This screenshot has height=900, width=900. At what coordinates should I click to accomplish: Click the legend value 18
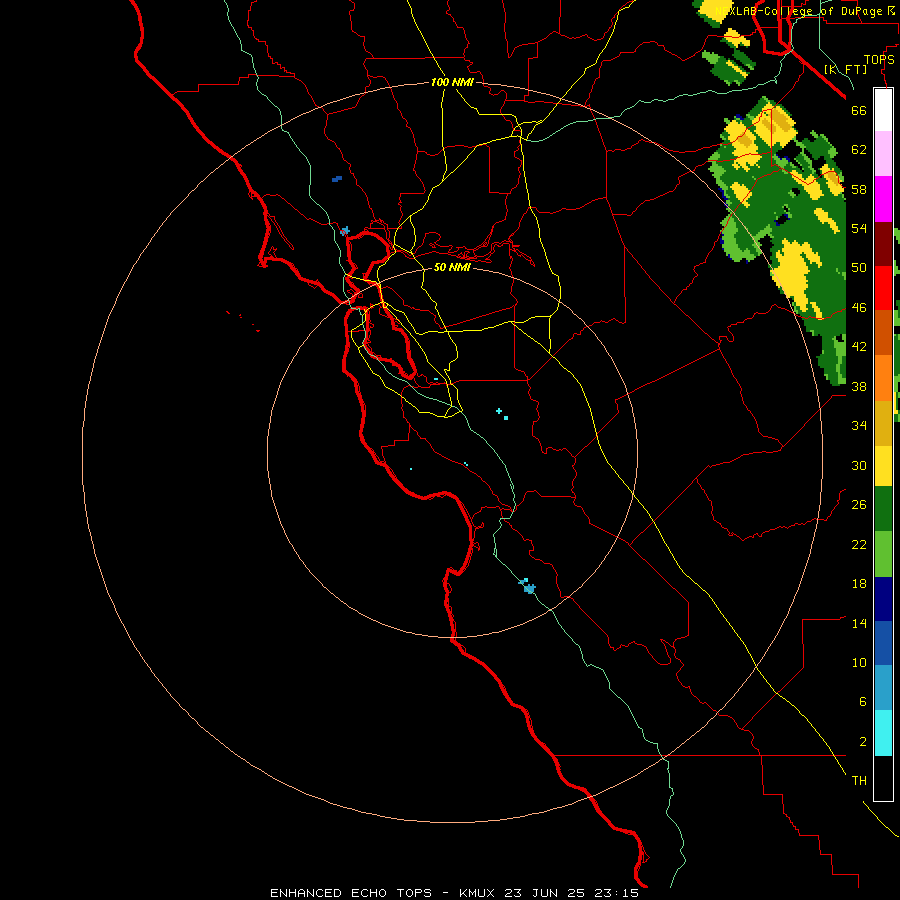pos(859,584)
